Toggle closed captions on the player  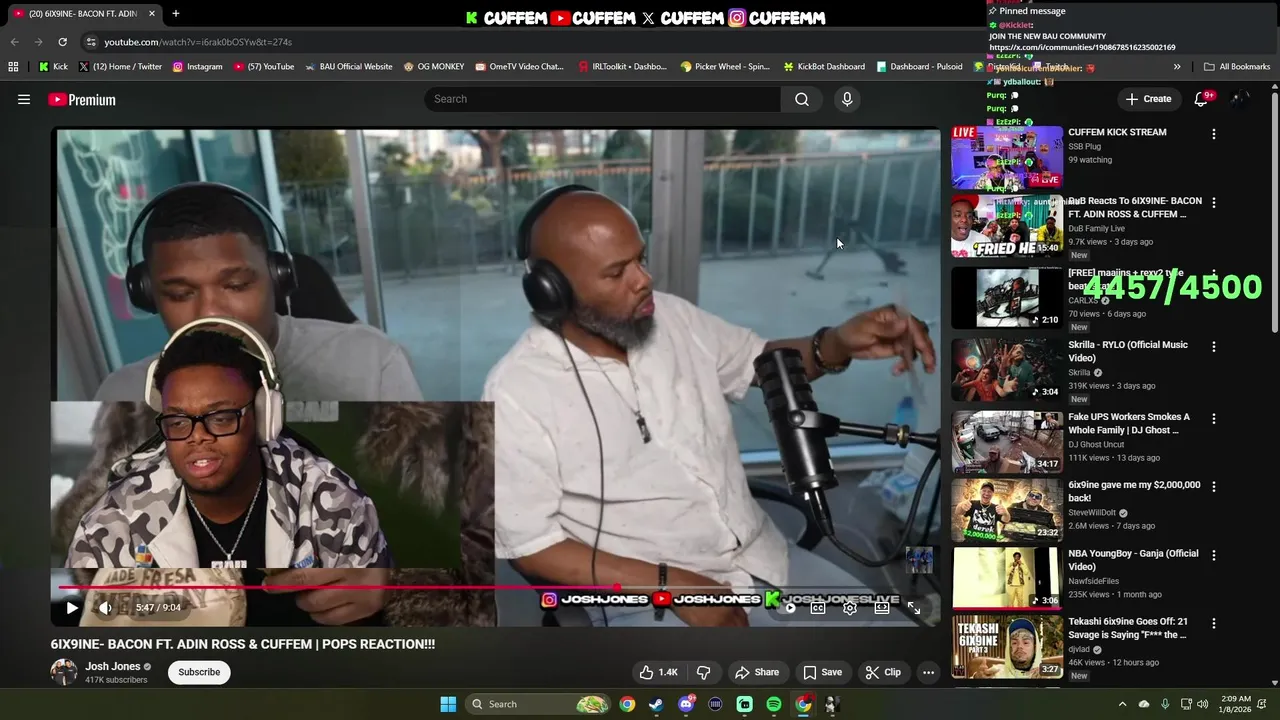tap(818, 607)
